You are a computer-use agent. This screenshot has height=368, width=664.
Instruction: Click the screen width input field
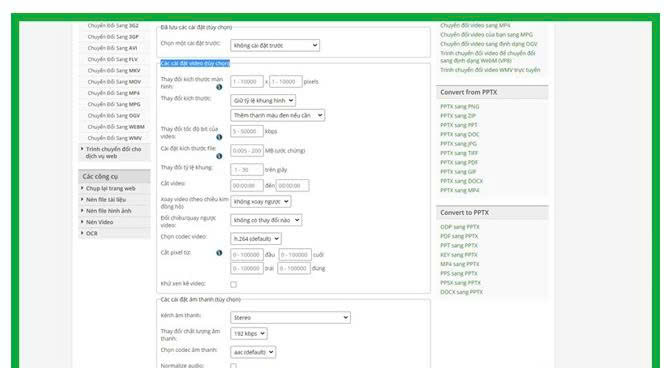[247, 82]
